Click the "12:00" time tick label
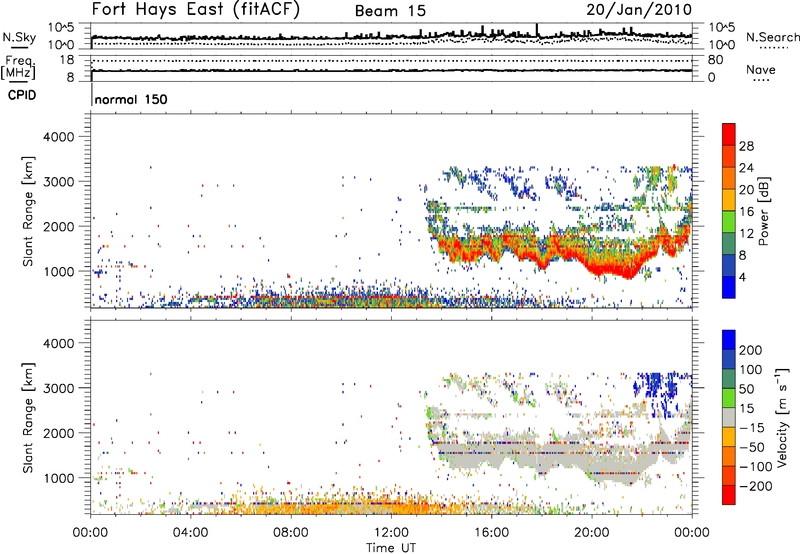This screenshot has width=800, height=554. pos(391,533)
